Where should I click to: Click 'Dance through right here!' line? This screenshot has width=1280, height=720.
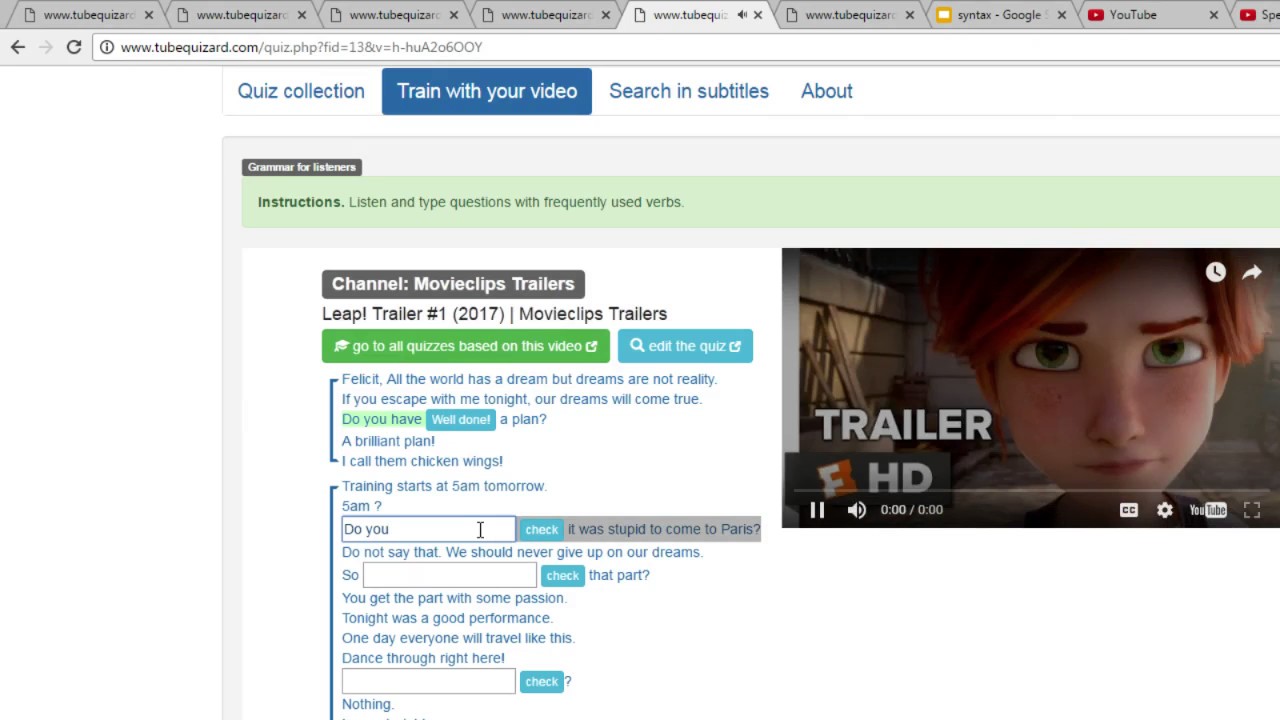point(423,658)
